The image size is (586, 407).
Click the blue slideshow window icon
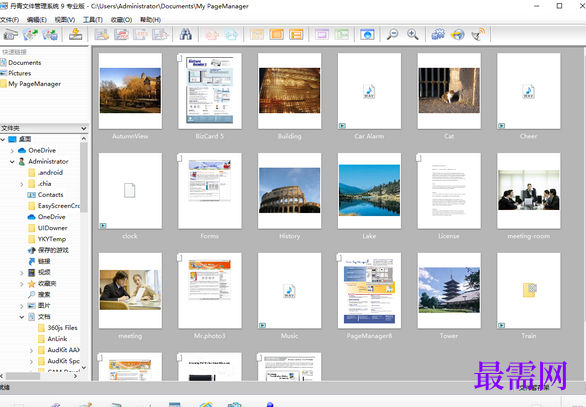click(367, 35)
